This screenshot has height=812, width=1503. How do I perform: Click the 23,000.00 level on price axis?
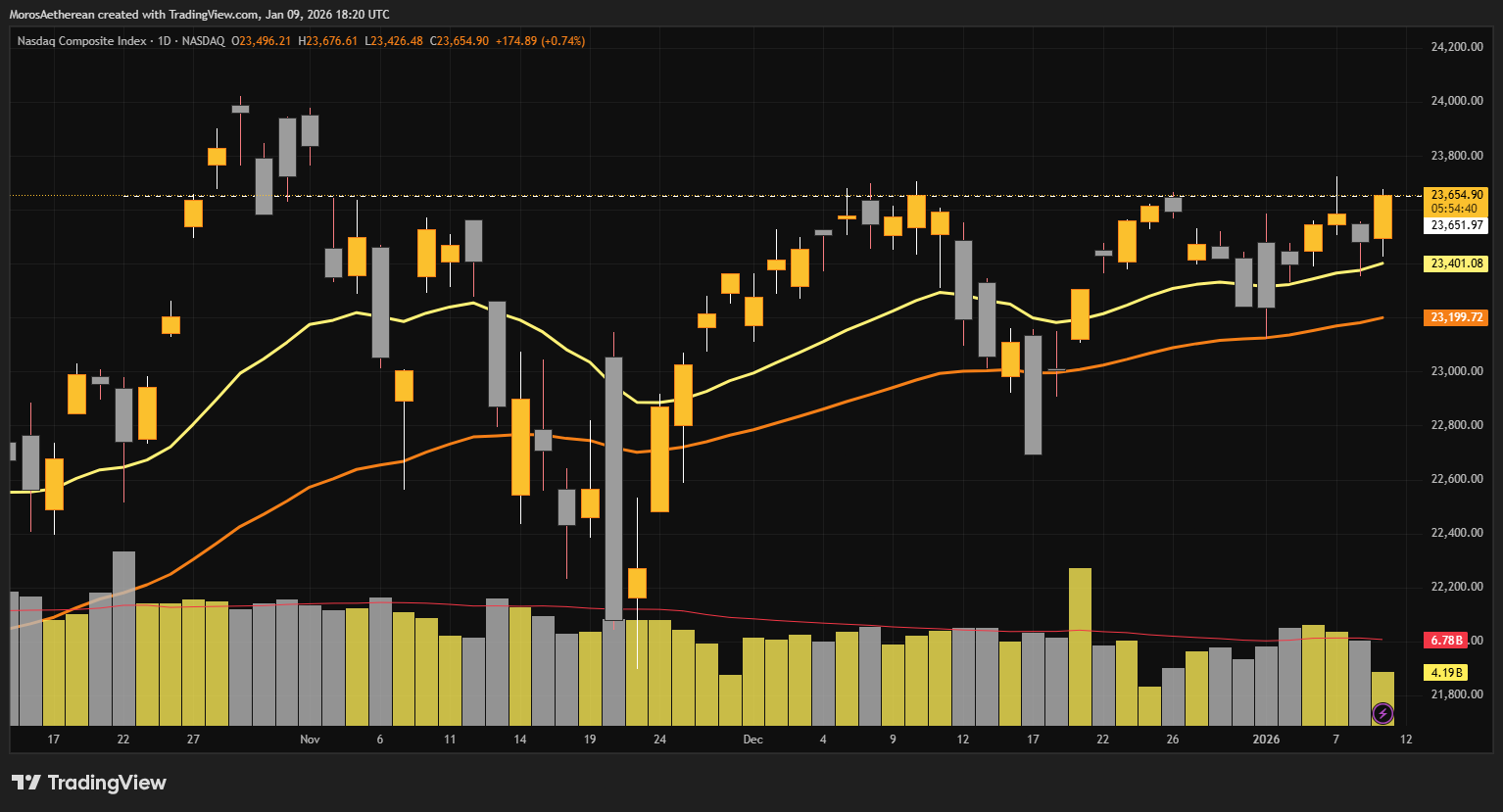pos(1456,371)
